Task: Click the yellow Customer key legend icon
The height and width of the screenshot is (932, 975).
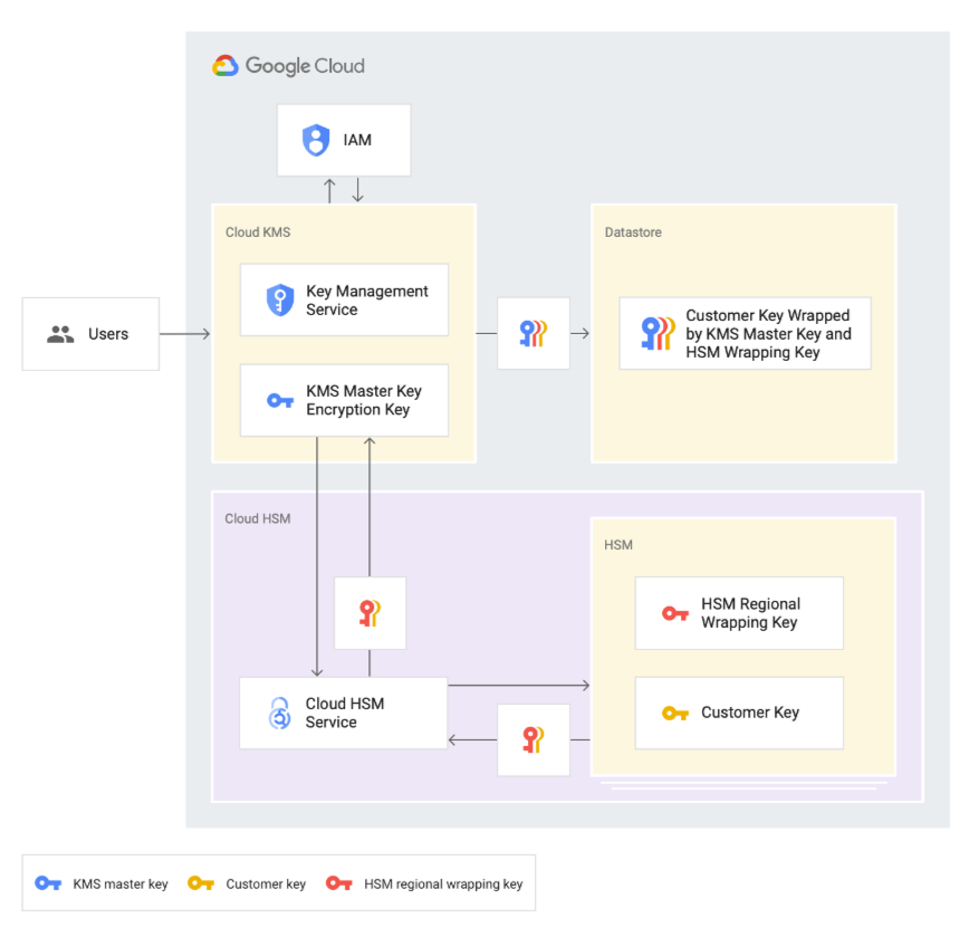Action: click(201, 883)
